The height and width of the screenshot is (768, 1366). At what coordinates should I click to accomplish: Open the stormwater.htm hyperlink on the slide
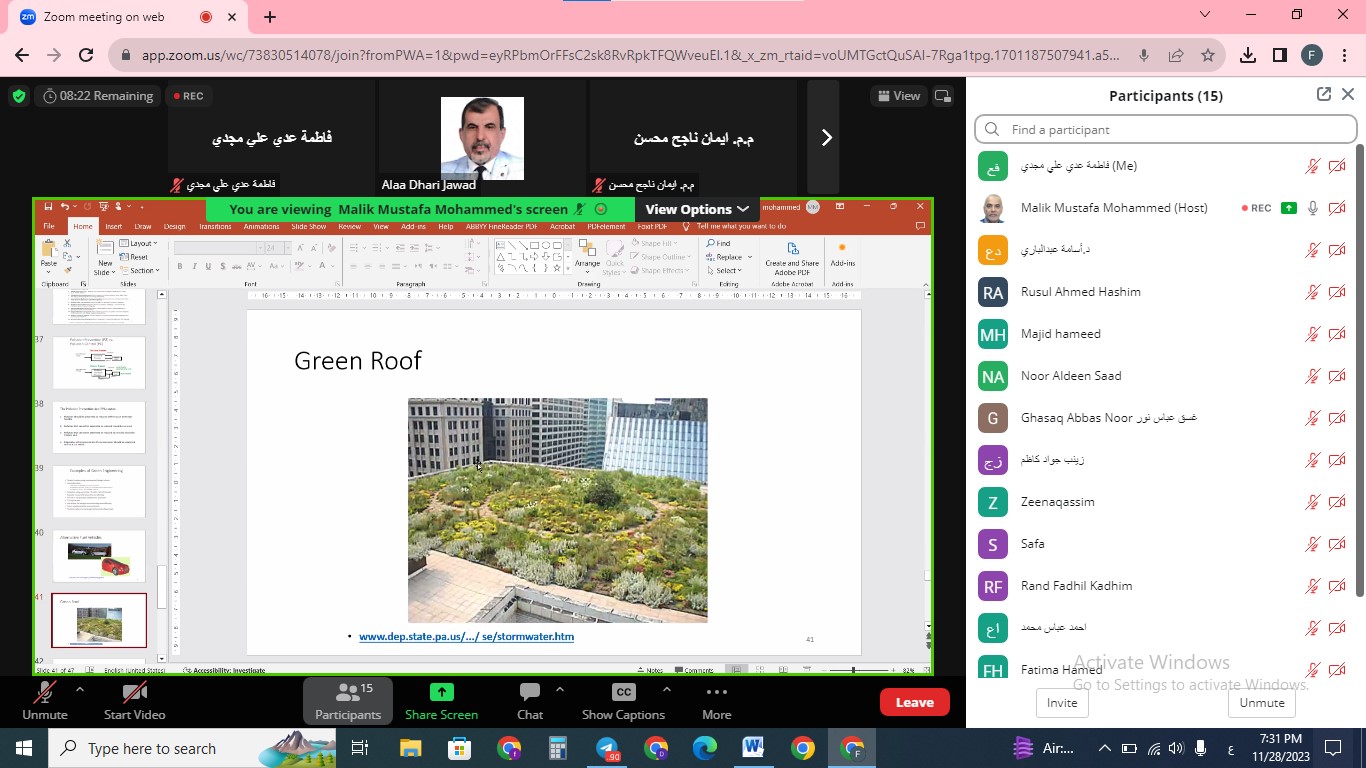[467, 636]
